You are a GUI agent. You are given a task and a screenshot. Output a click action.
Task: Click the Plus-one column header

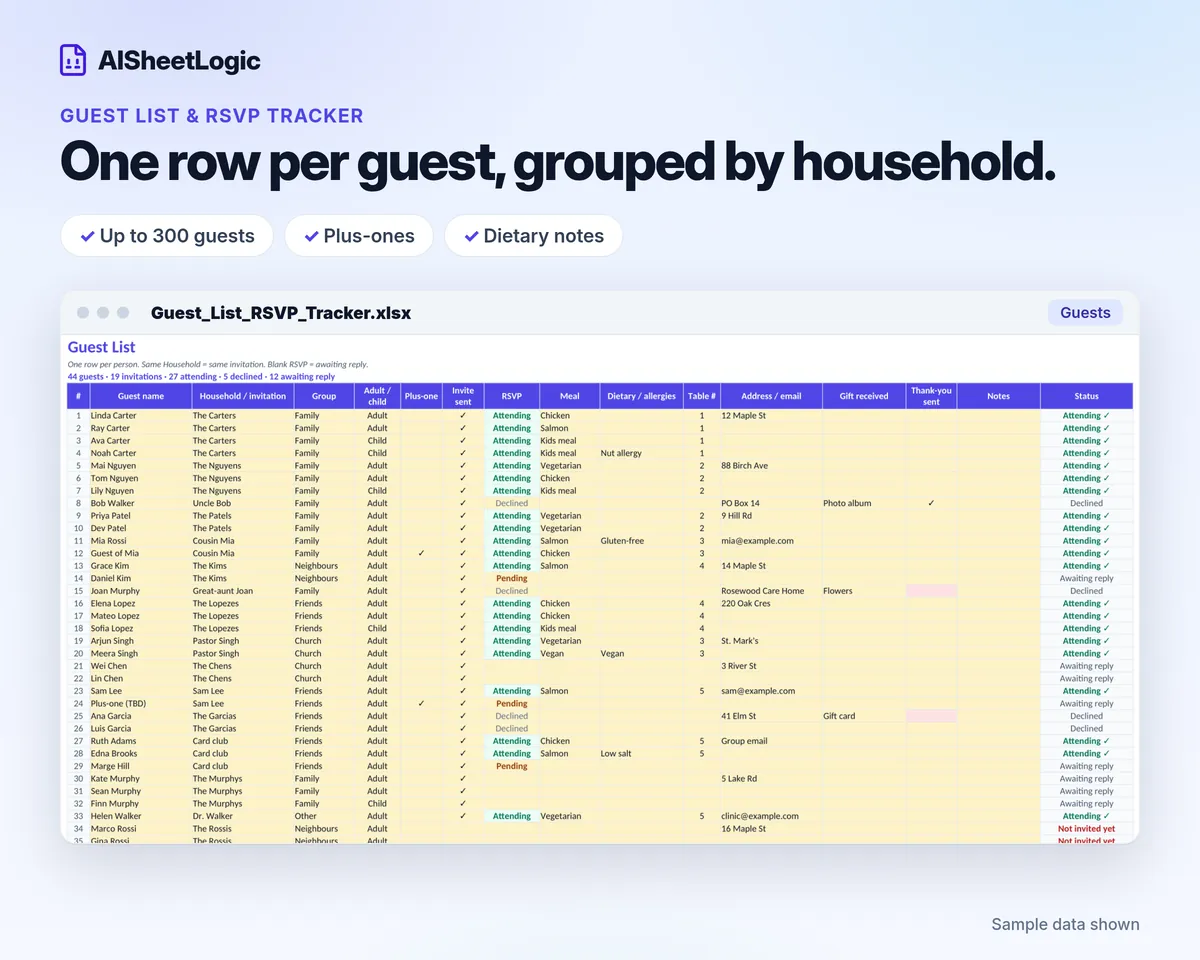click(x=421, y=396)
